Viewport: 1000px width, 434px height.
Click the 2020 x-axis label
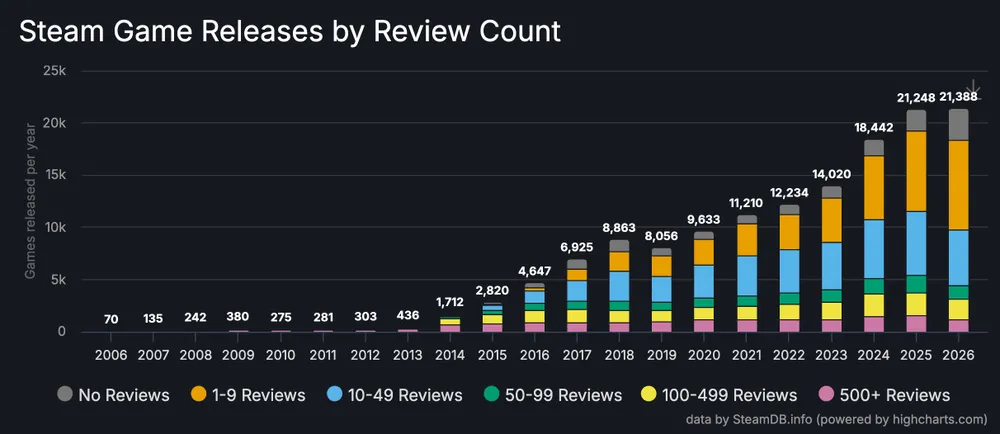pyautogui.click(x=706, y=355)
